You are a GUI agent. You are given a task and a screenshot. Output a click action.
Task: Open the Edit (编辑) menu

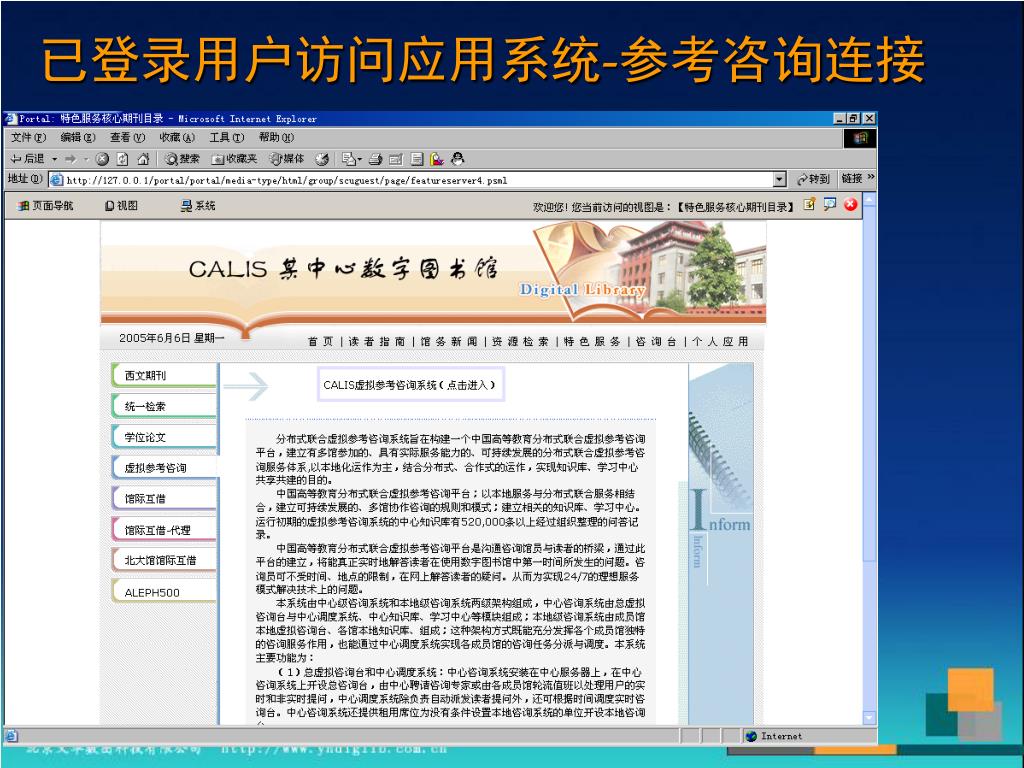(x=78, y=138)
